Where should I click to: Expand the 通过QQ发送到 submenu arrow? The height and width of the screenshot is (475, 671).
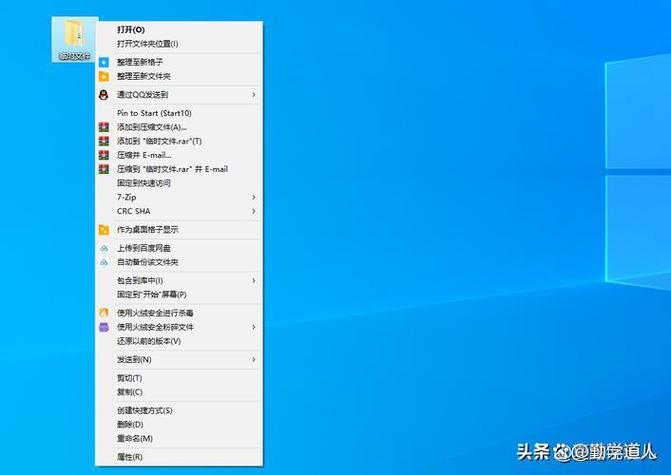coord(254,95)
